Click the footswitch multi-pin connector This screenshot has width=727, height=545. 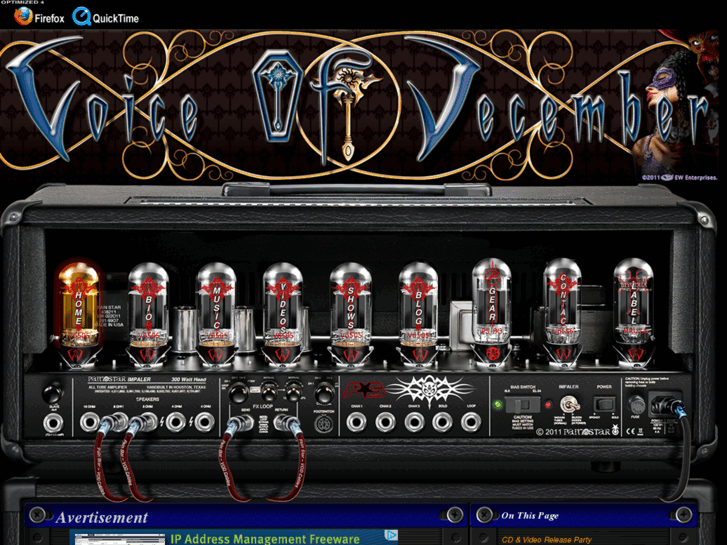click(x=324, y=424)
